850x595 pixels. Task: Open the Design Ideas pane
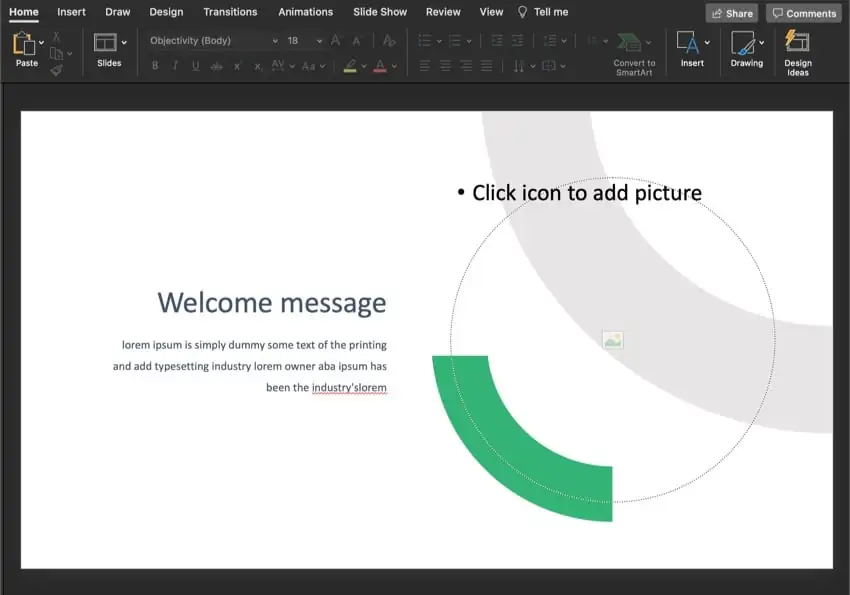[797, 50]
